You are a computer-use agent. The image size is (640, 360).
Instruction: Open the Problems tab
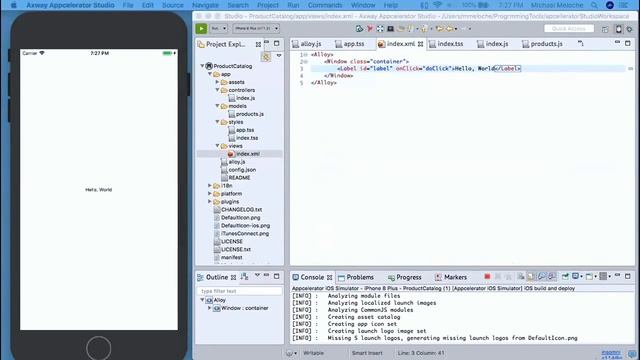(356, 277)
